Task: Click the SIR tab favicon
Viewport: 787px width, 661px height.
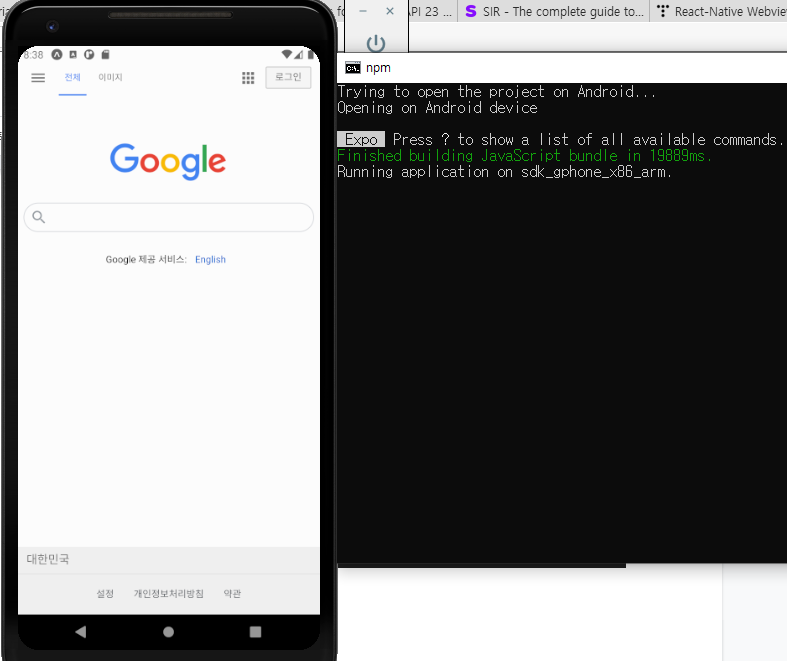Action: coord(470,11)
